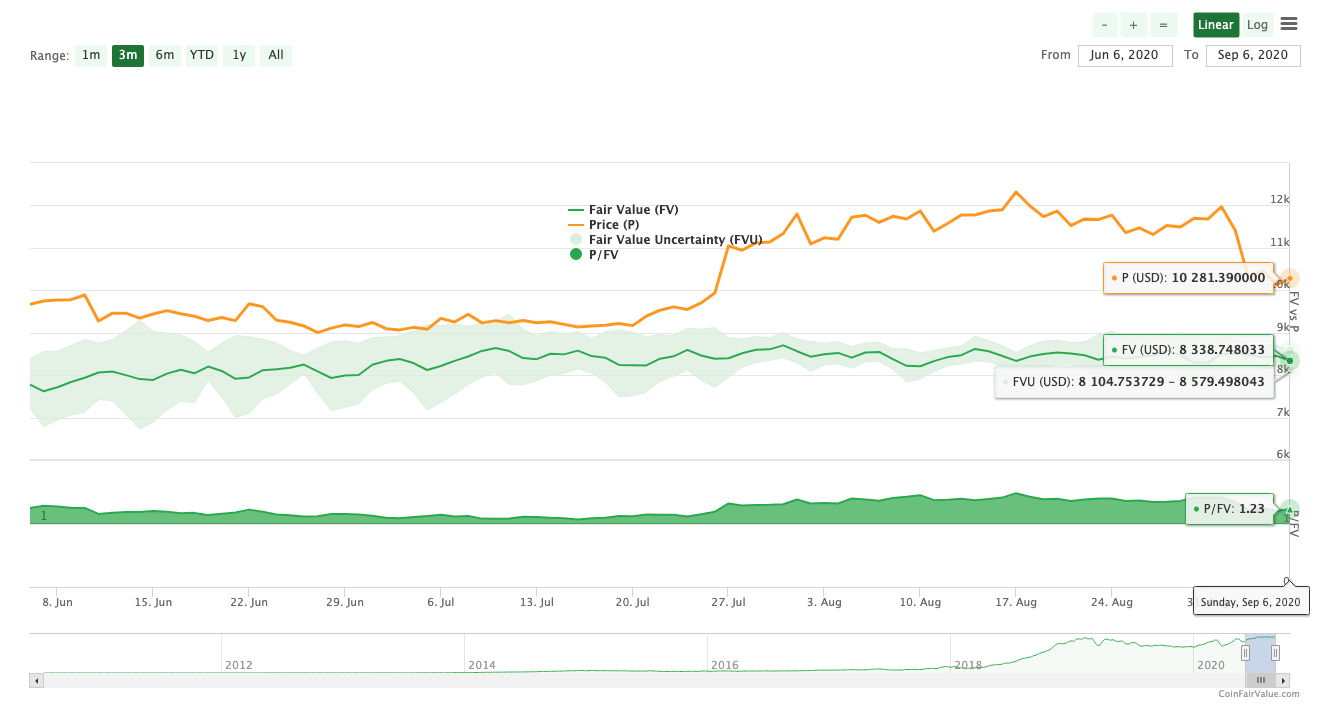Image resolution: width=1323 pixels, height=706 pixels.
Task: Show the 1y range
Action: [x=239, y=55]
